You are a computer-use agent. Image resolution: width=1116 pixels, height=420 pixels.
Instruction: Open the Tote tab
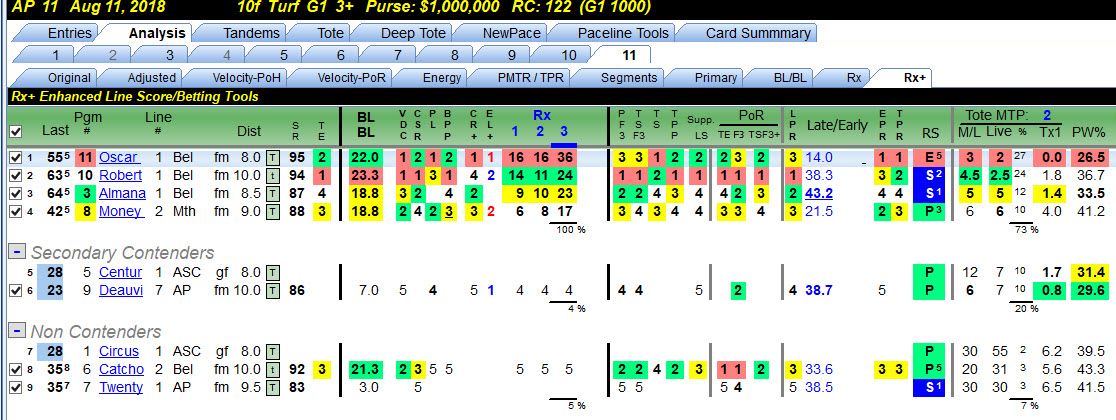tap(330, 33)
